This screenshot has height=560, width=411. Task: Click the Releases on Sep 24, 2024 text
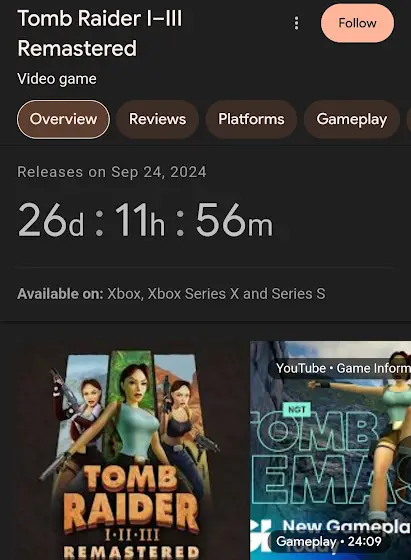(x=112, y=172)
